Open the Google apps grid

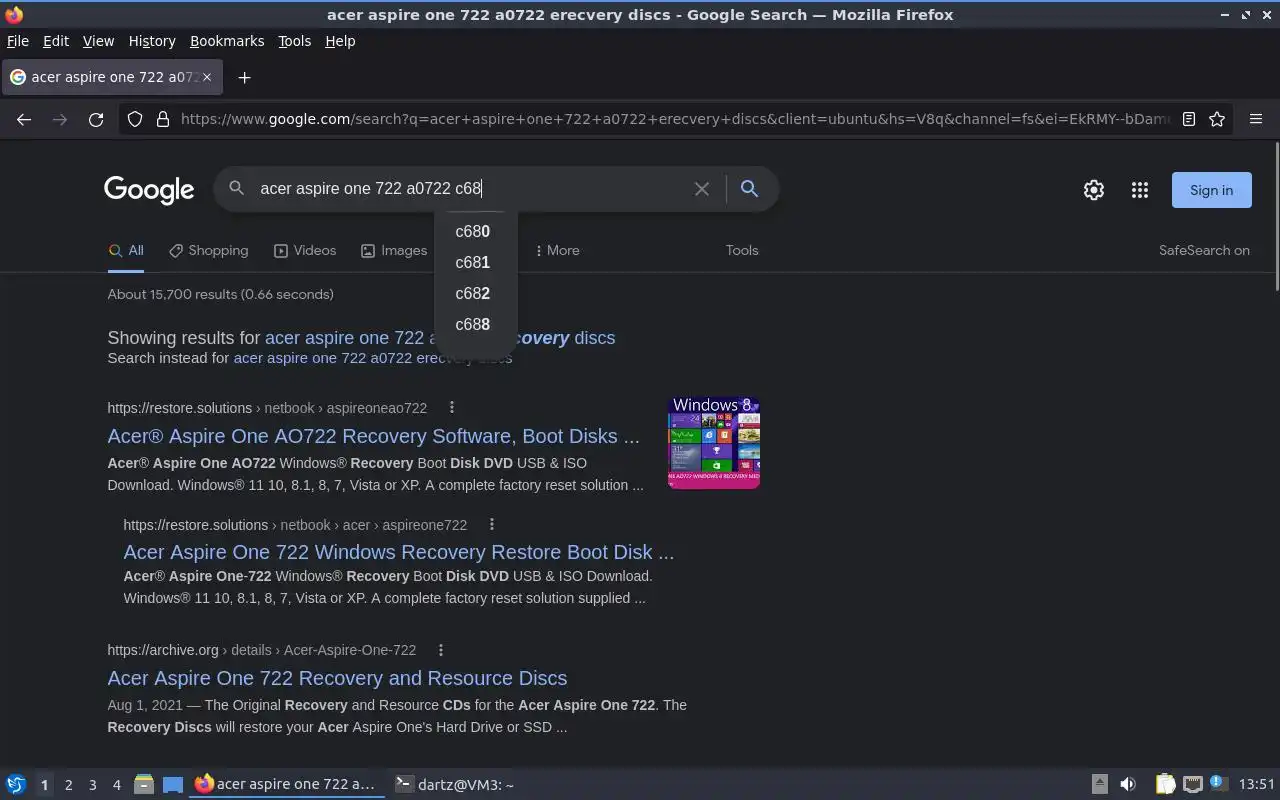(1140, 190)
